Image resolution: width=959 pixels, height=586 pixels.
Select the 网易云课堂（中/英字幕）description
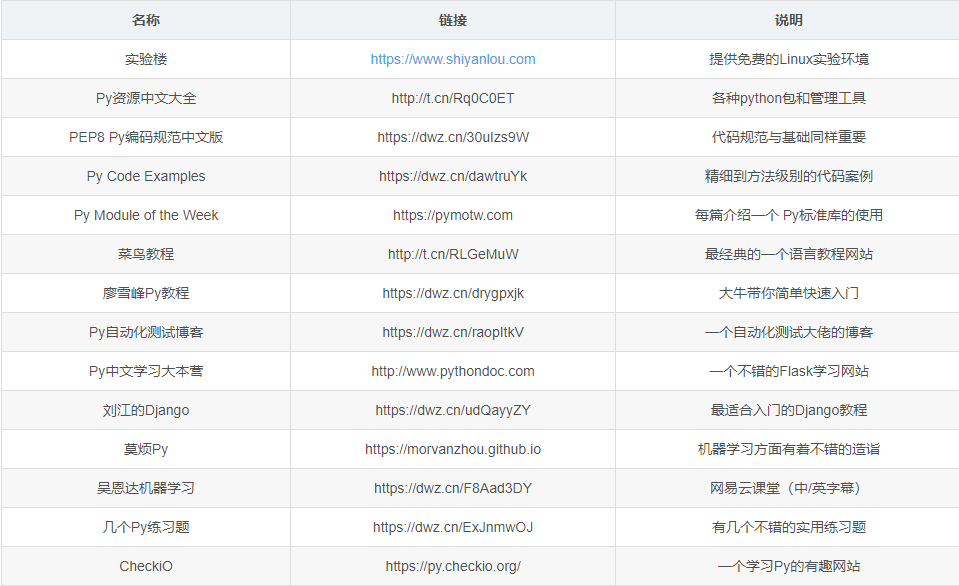[x=788, y=488]
